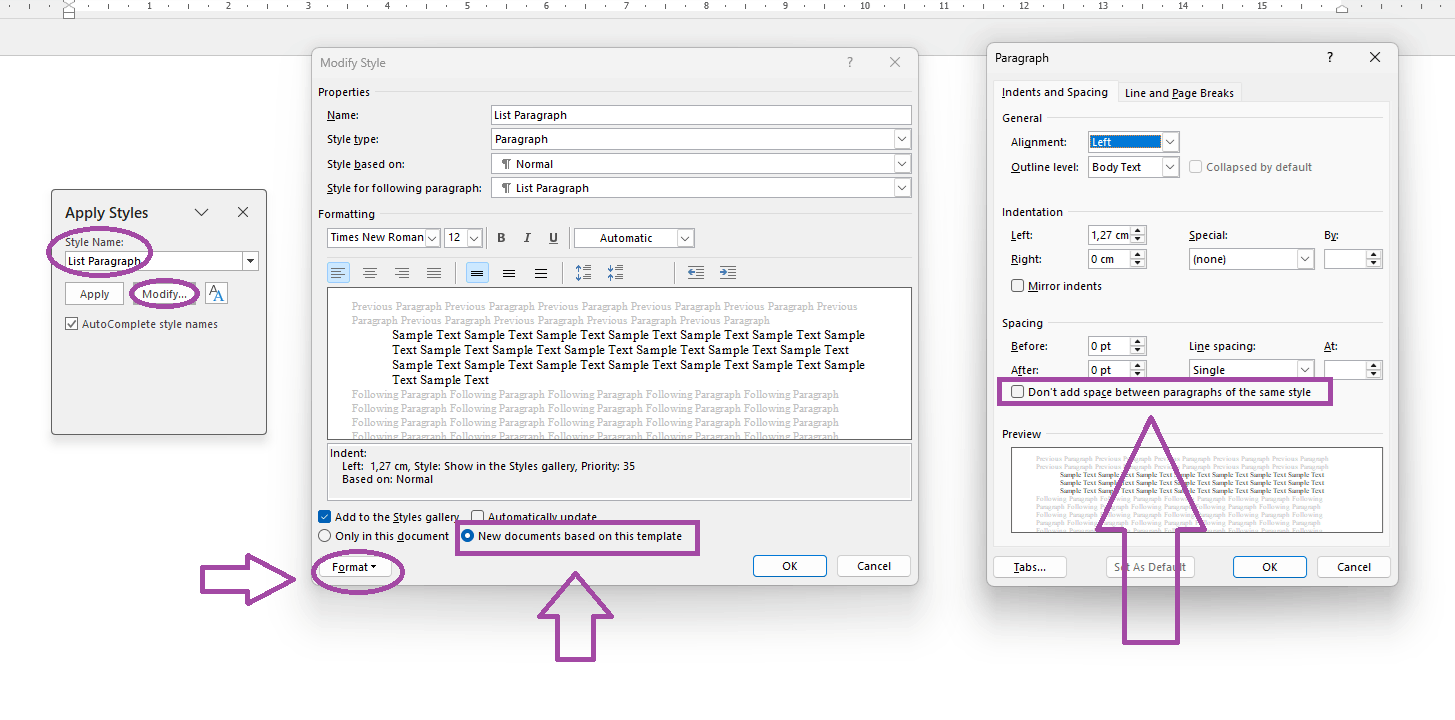Screen dimensions: 1455x720
Task: Open Special indentation dropdown
Action: [1306, 259]
